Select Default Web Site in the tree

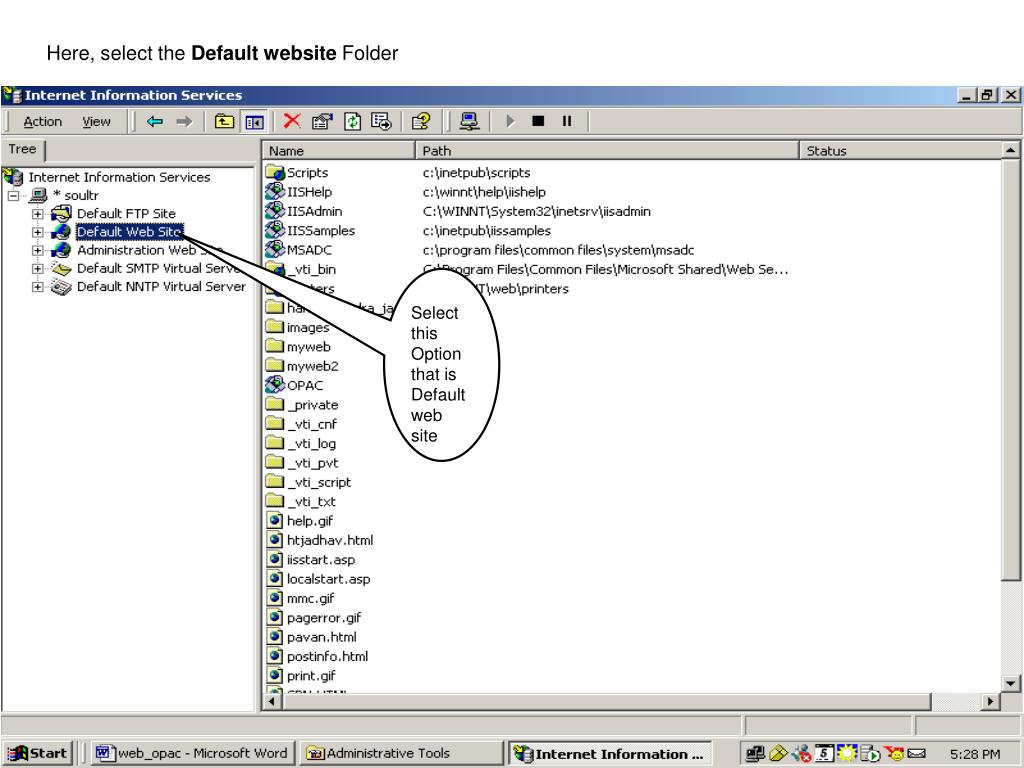129,232
